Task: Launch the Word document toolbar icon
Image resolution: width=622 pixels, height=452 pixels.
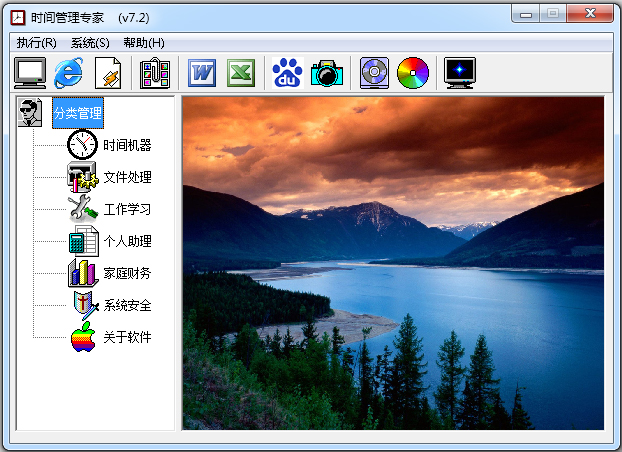Action: pos(203,73)
